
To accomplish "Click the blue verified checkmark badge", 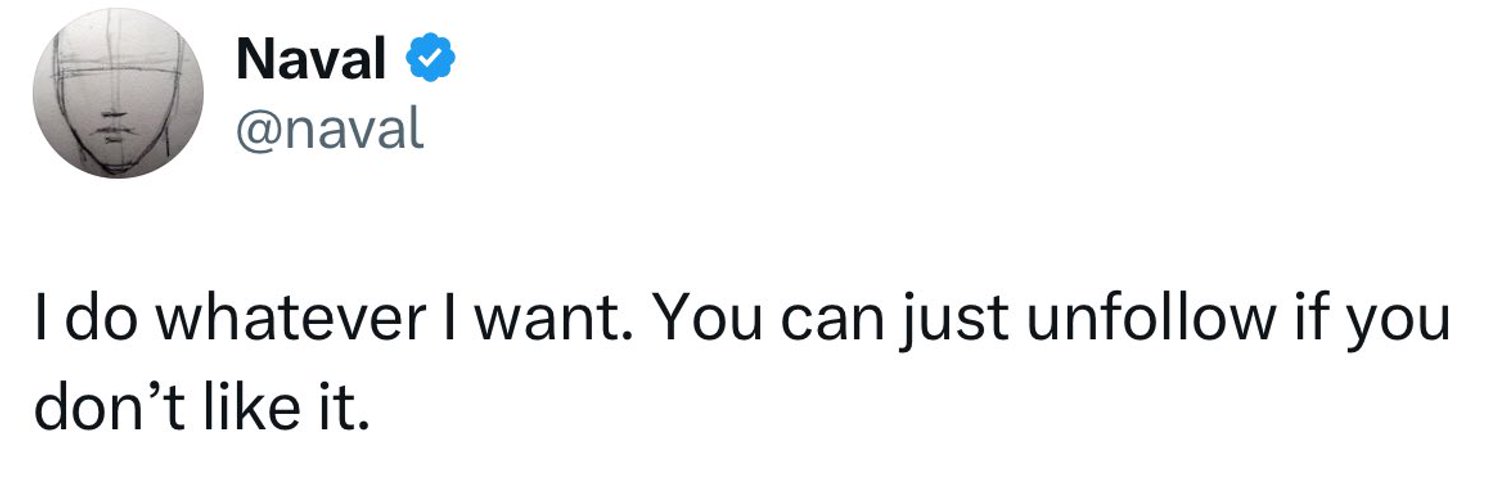I will tap(430, 62).
